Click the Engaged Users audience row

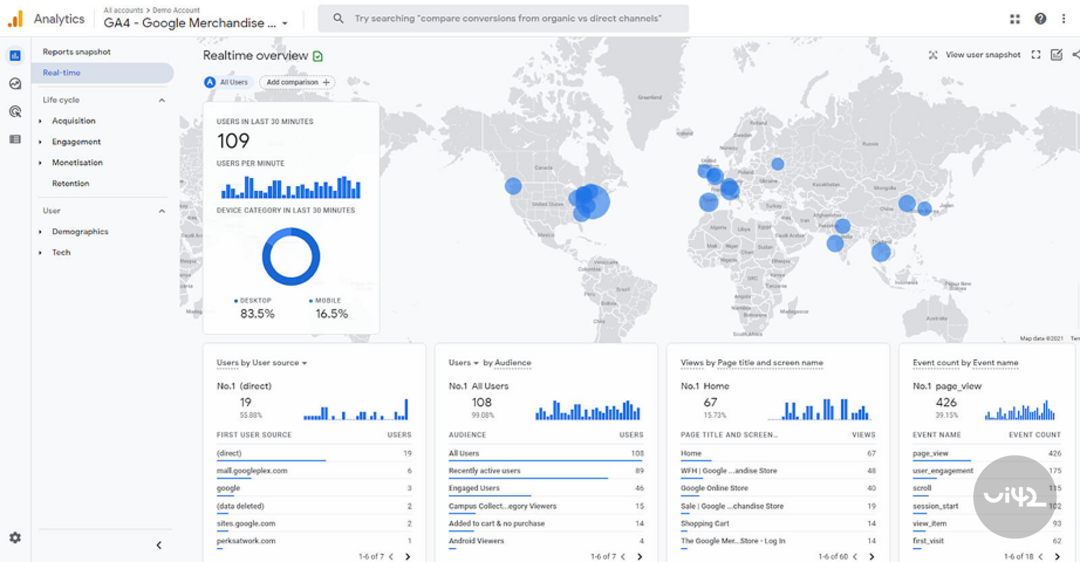pos(546,488)
